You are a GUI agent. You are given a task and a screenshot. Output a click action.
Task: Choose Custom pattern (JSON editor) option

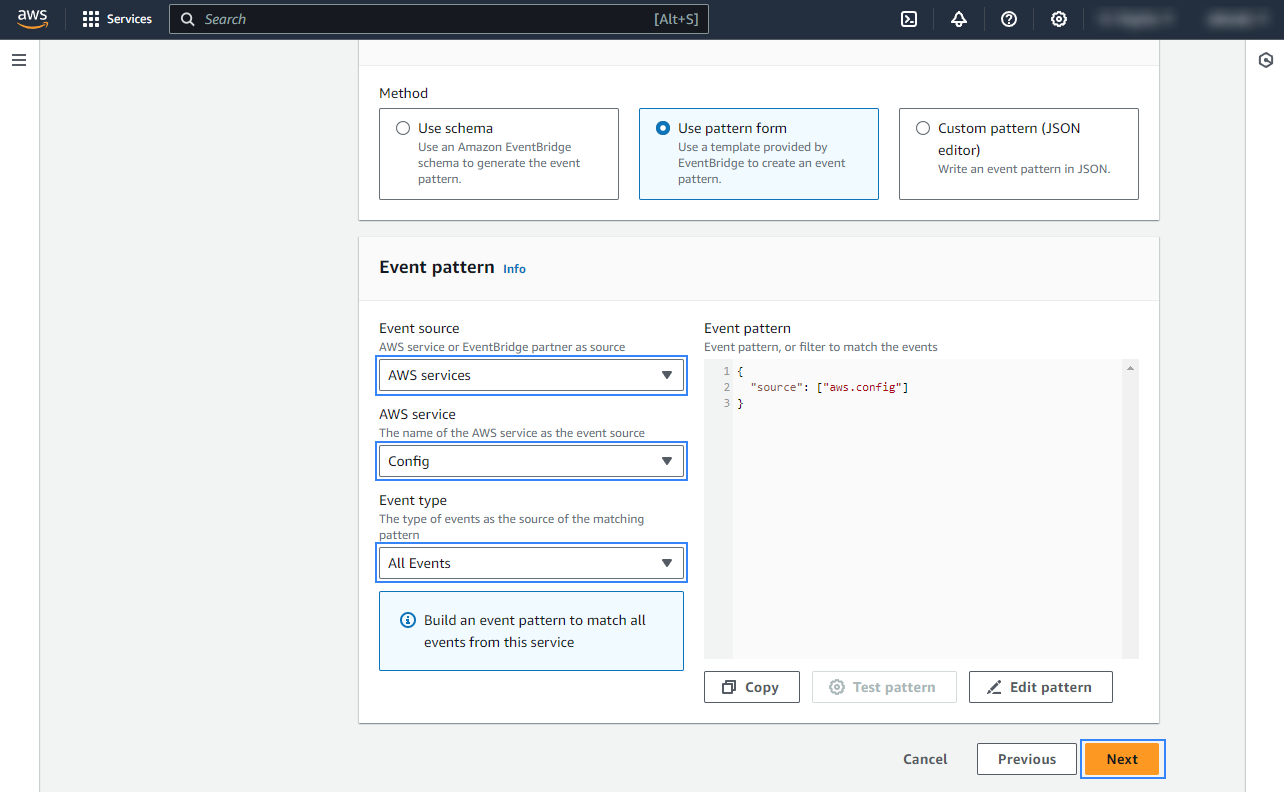tap(923, 128)
